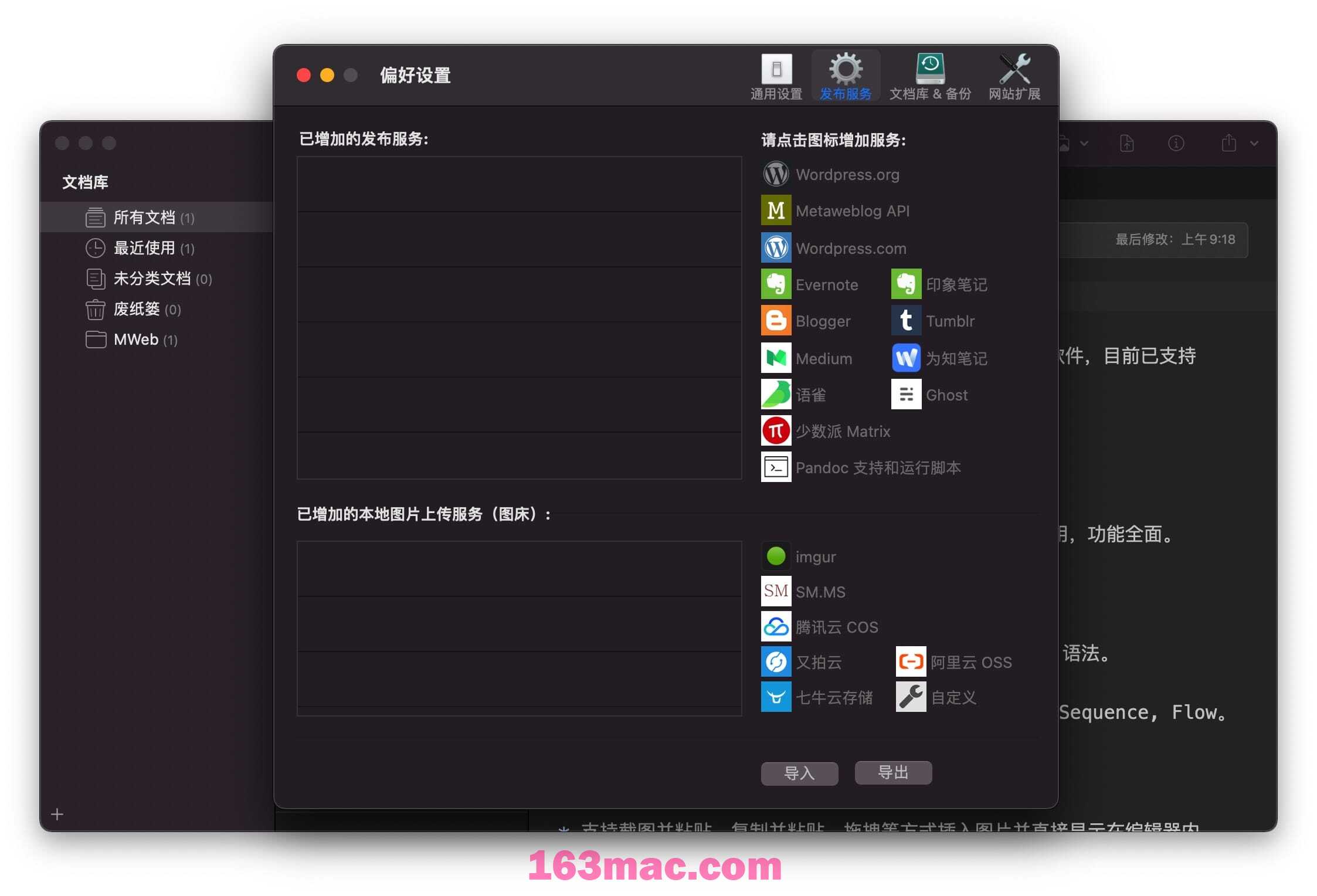
Task: Click the info icon in main toolbar
Action: coord(1176,143)
